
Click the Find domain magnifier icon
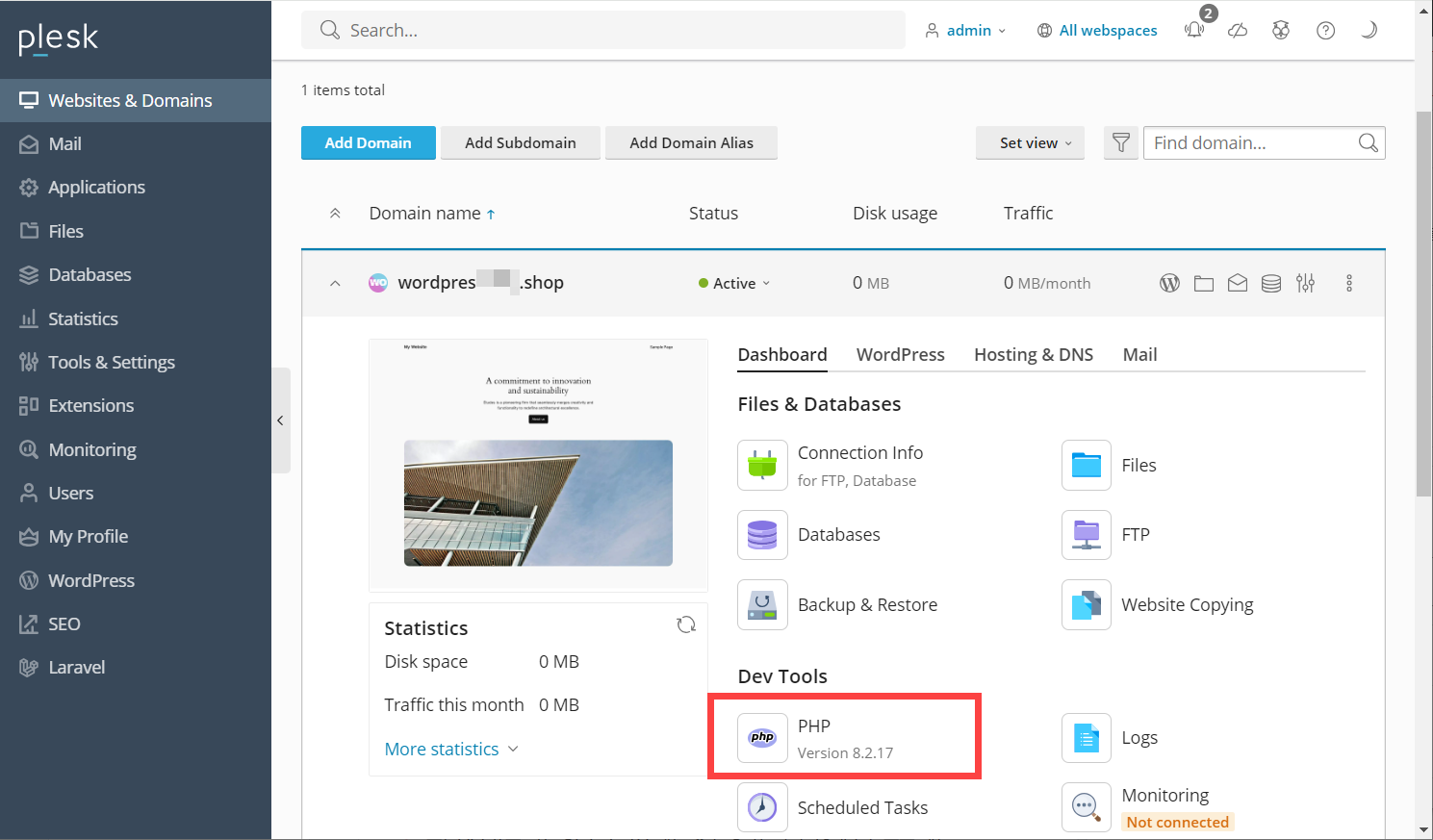[1368, 142]
